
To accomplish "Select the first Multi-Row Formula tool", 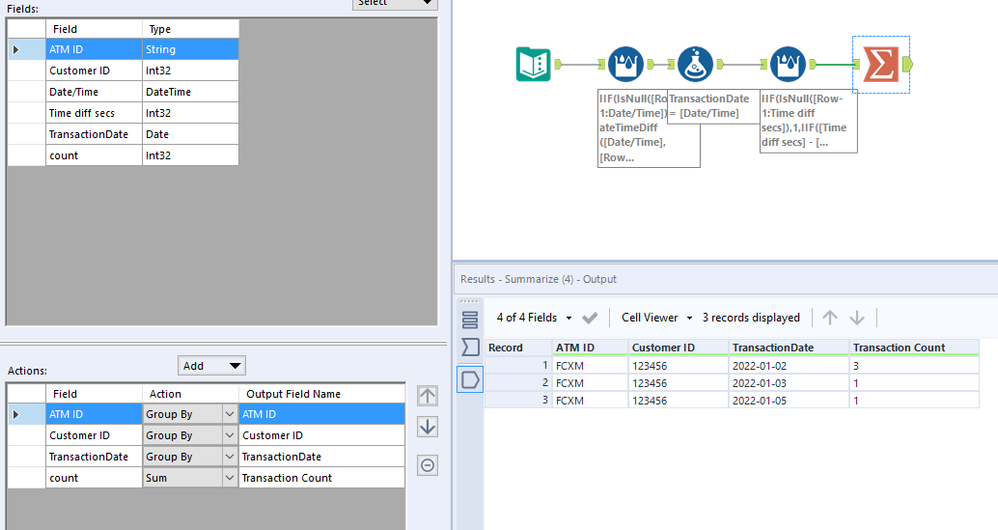I will [626, 64].
